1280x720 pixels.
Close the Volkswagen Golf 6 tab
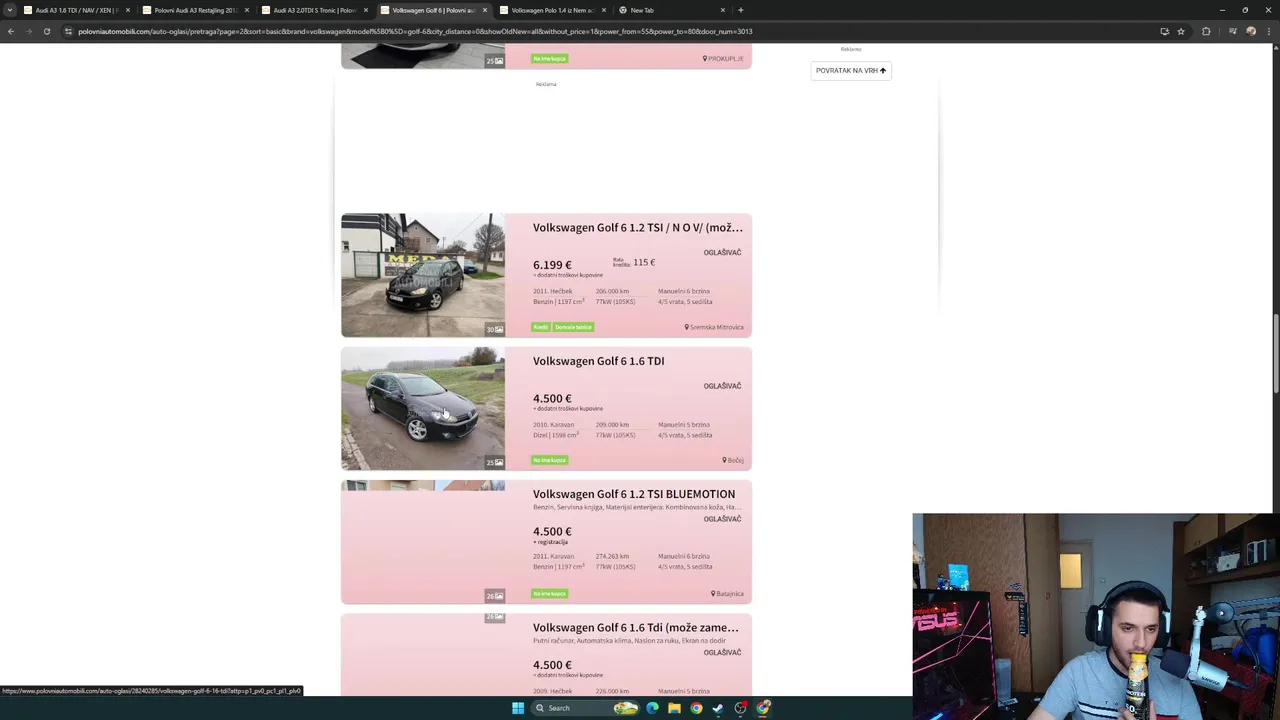tap(485, 10)
